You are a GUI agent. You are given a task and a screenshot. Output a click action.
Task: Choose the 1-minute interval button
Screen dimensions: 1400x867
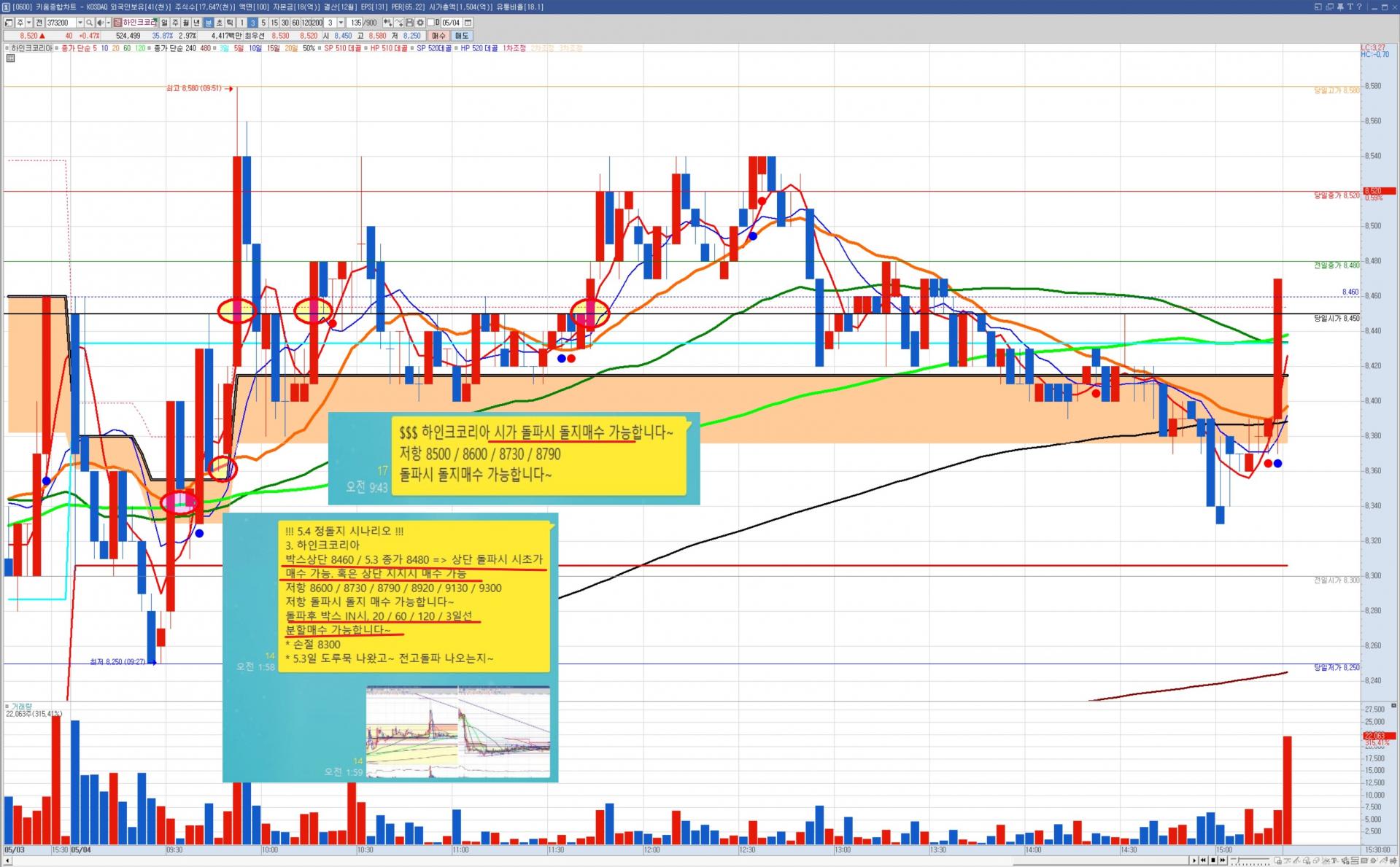point(242,23)
